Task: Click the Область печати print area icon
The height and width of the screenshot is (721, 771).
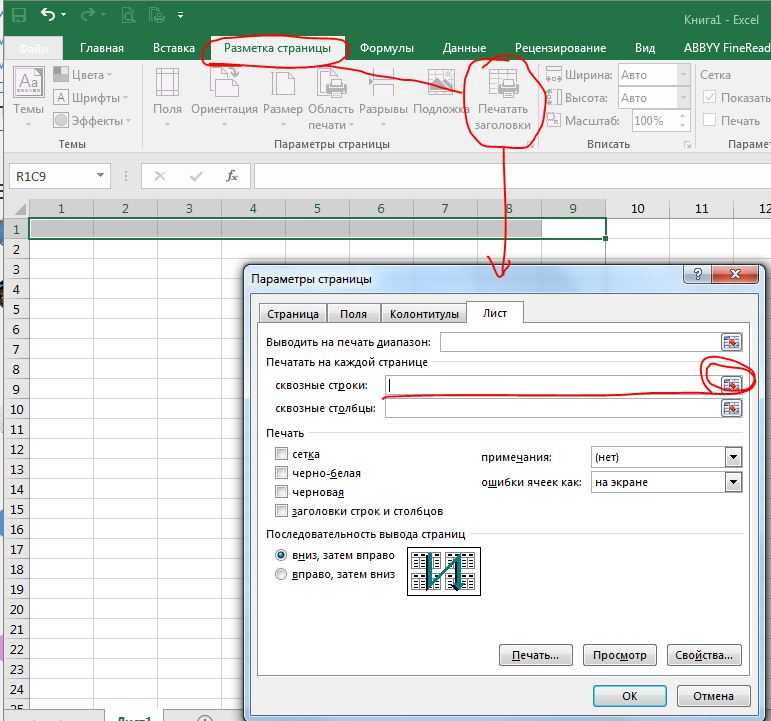Action: coord(331,84)
